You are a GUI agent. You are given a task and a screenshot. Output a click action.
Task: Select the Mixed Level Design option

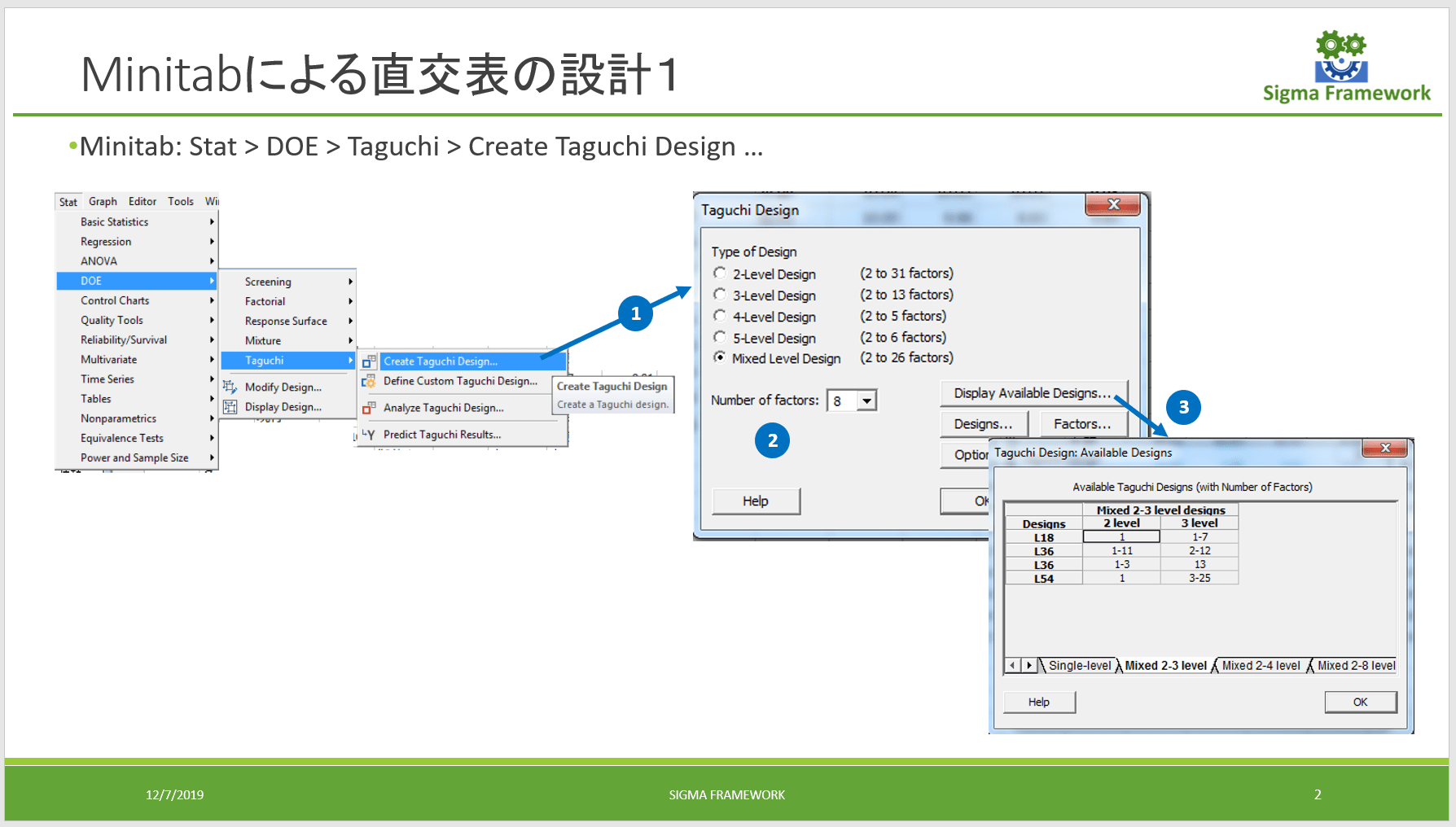click(720, 357)
